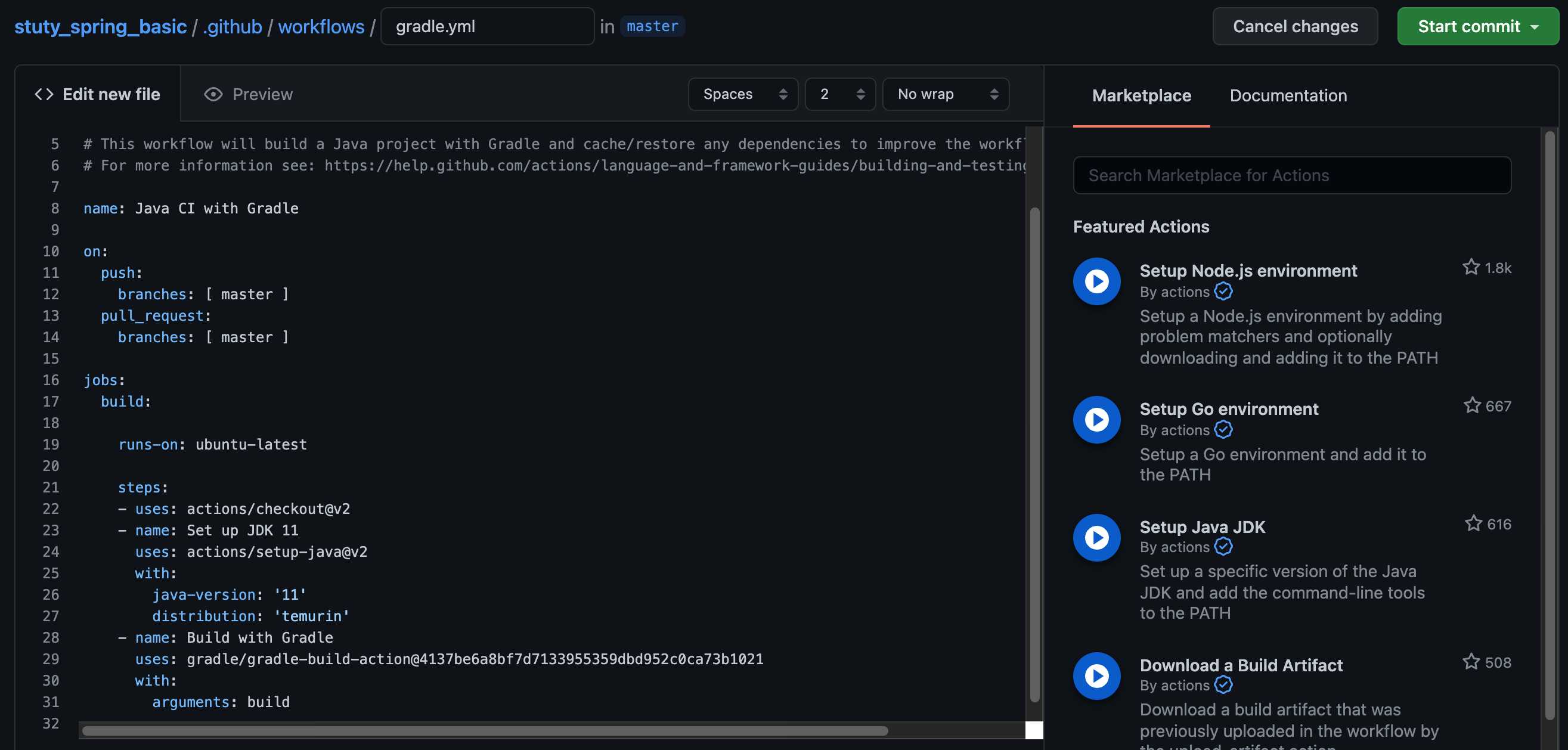Viewport: 1568px width, 750px height.
Task: Click the gradle.yml filename input field
Action: (487, 27)
